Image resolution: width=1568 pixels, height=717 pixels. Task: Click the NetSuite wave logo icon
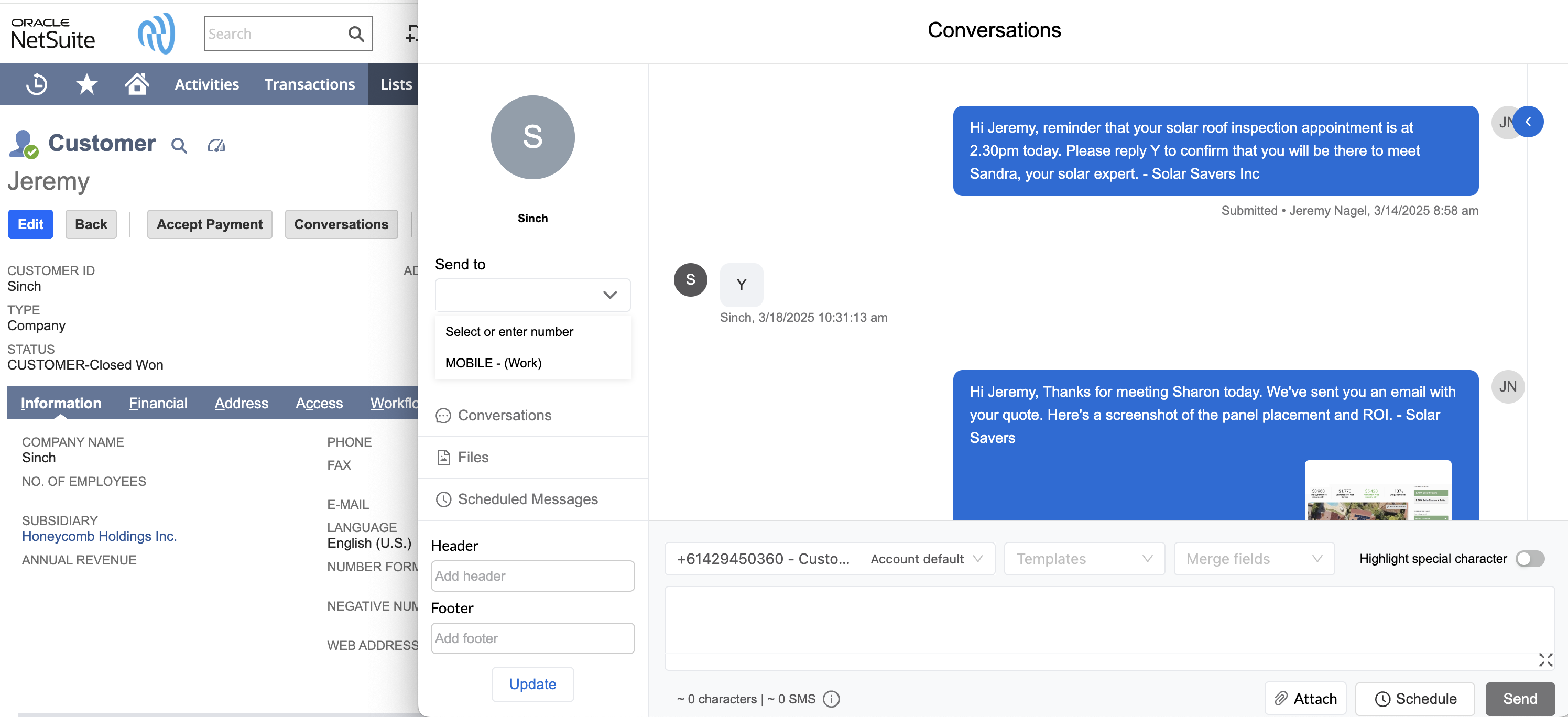157,34
